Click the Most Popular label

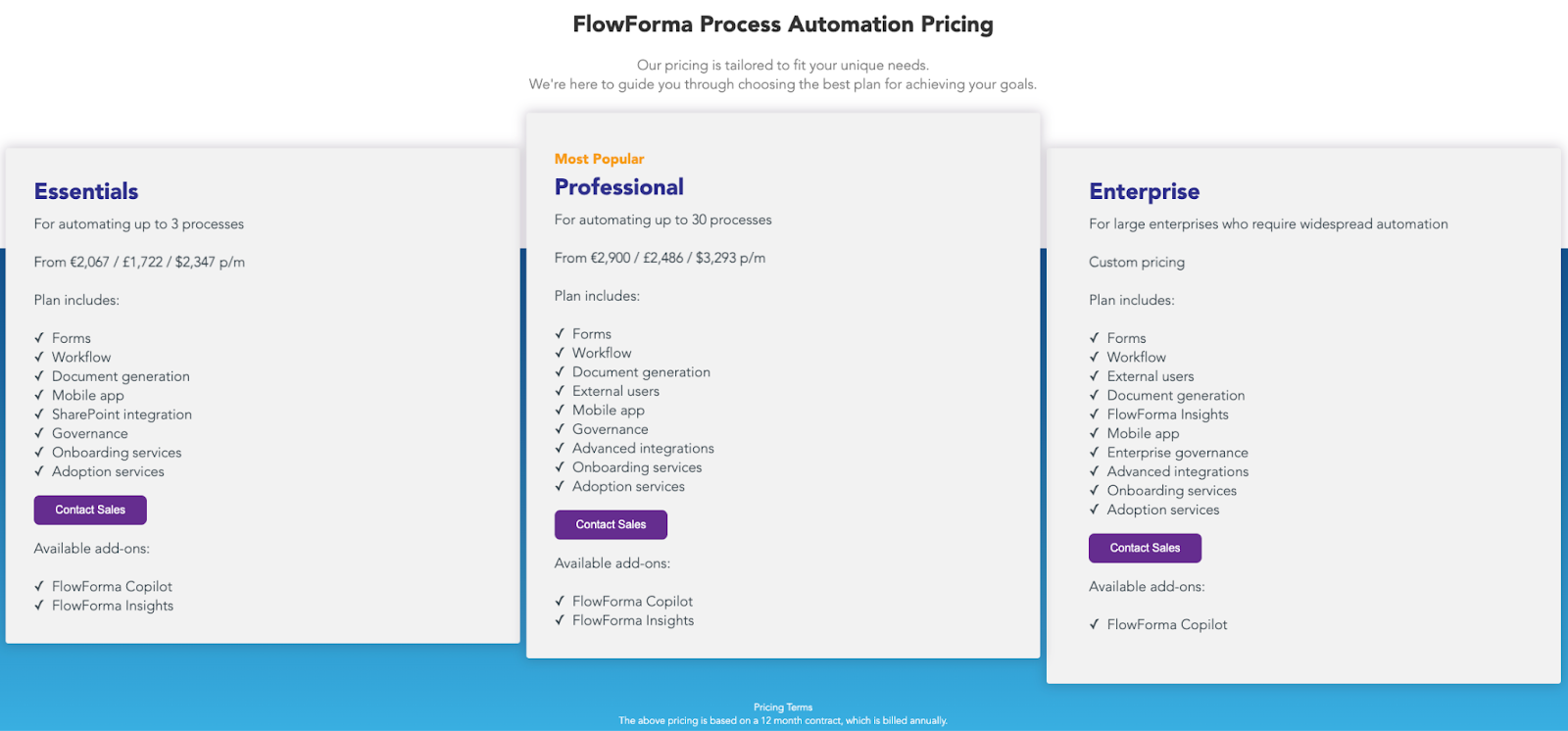click(x=599, y=159)
